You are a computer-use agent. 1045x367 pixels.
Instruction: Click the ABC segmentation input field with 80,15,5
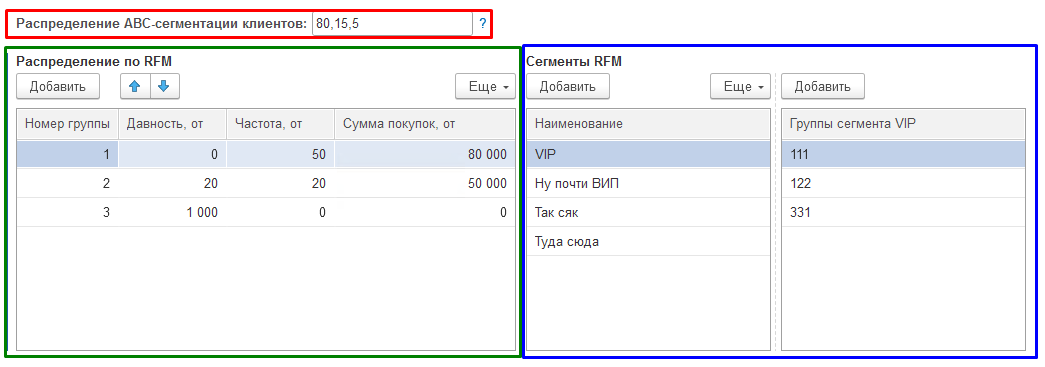coord(392,24)
